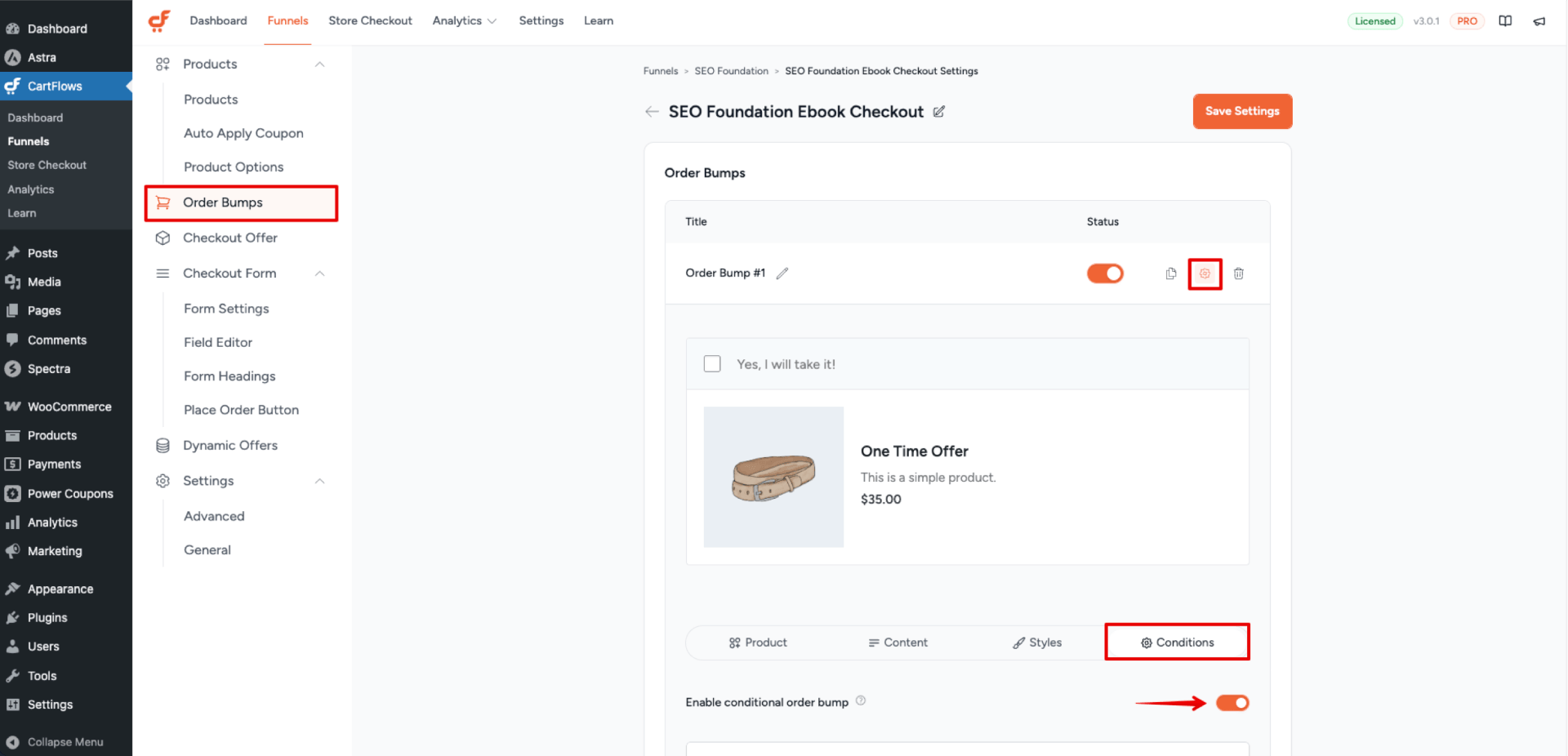The image size is (1568, 756).
Task: Open Advanced under Settings
Action: pyautogui.click(x=214, y=516)
